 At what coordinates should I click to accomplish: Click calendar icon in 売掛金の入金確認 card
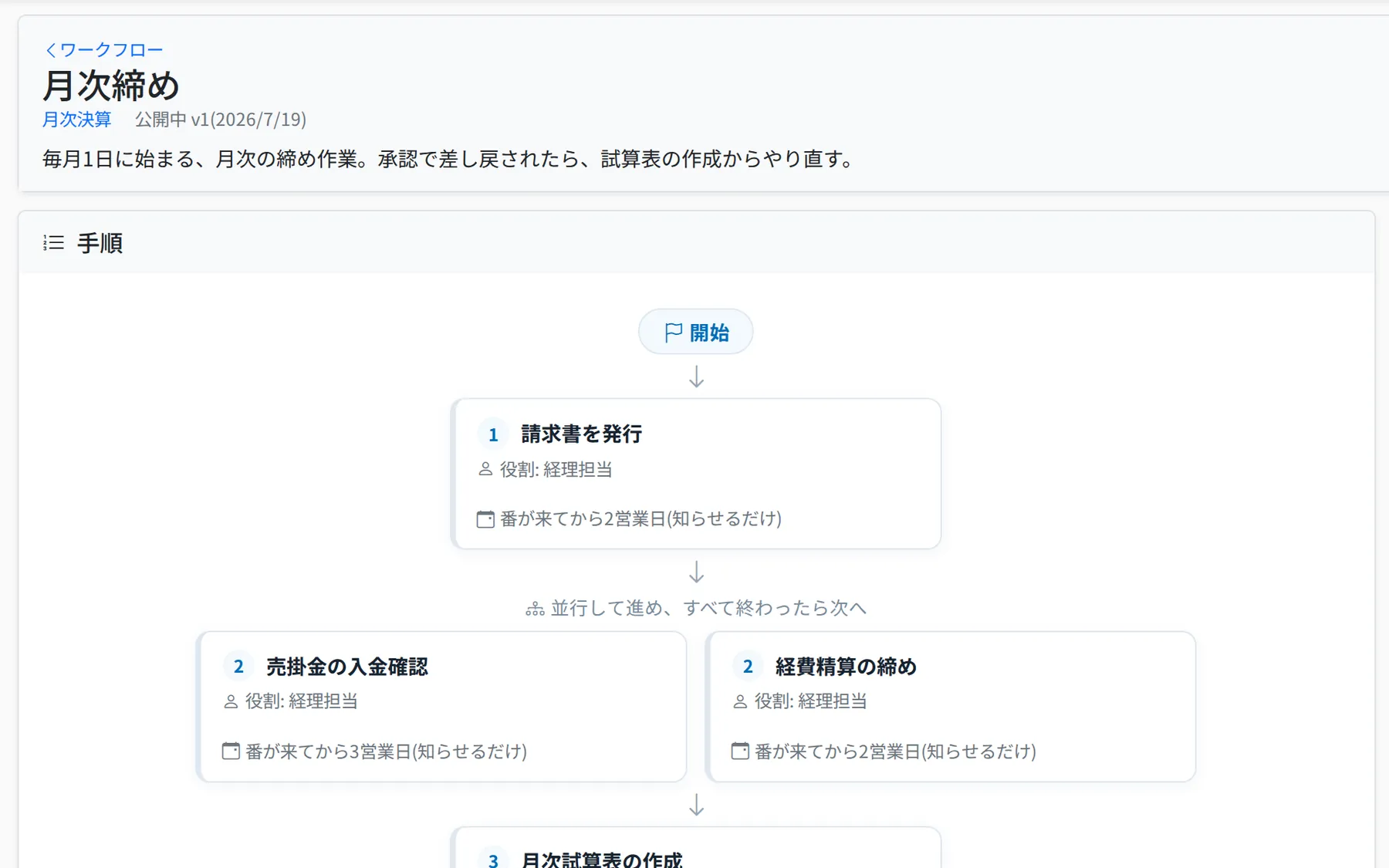(x=231, y=751)
